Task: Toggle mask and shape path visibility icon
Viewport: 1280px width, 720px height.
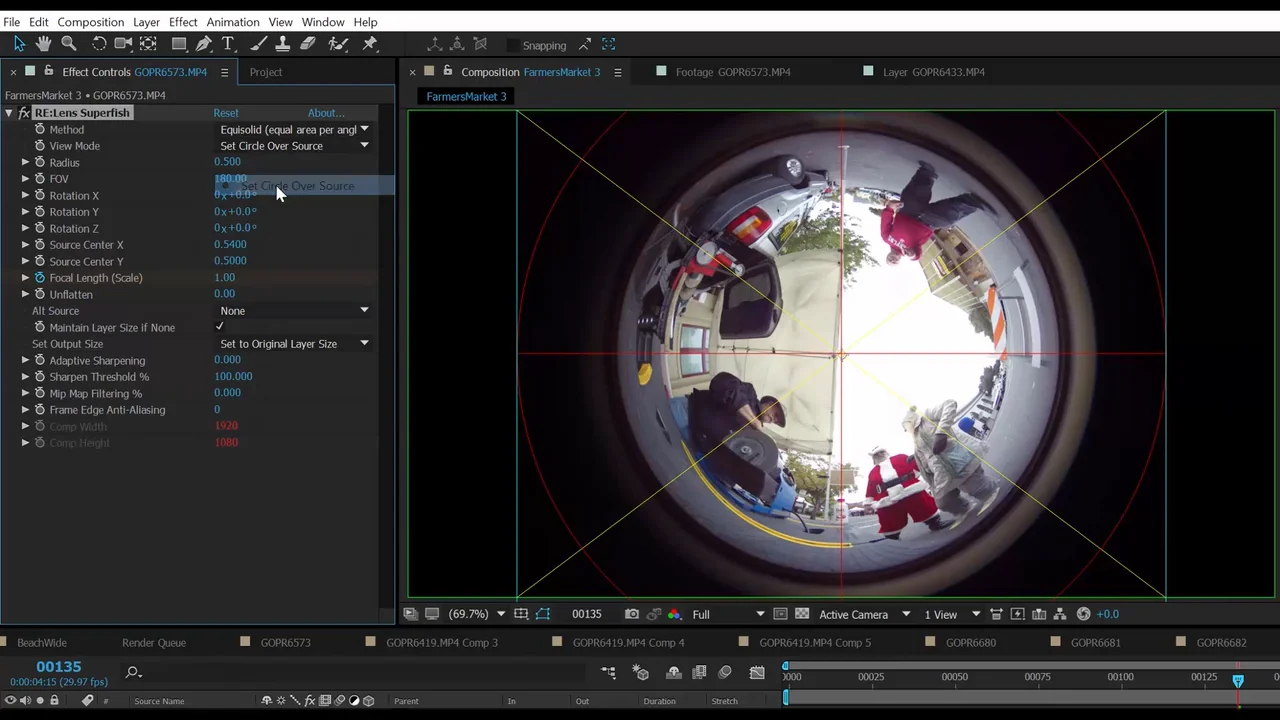Action: click(543, 614)
